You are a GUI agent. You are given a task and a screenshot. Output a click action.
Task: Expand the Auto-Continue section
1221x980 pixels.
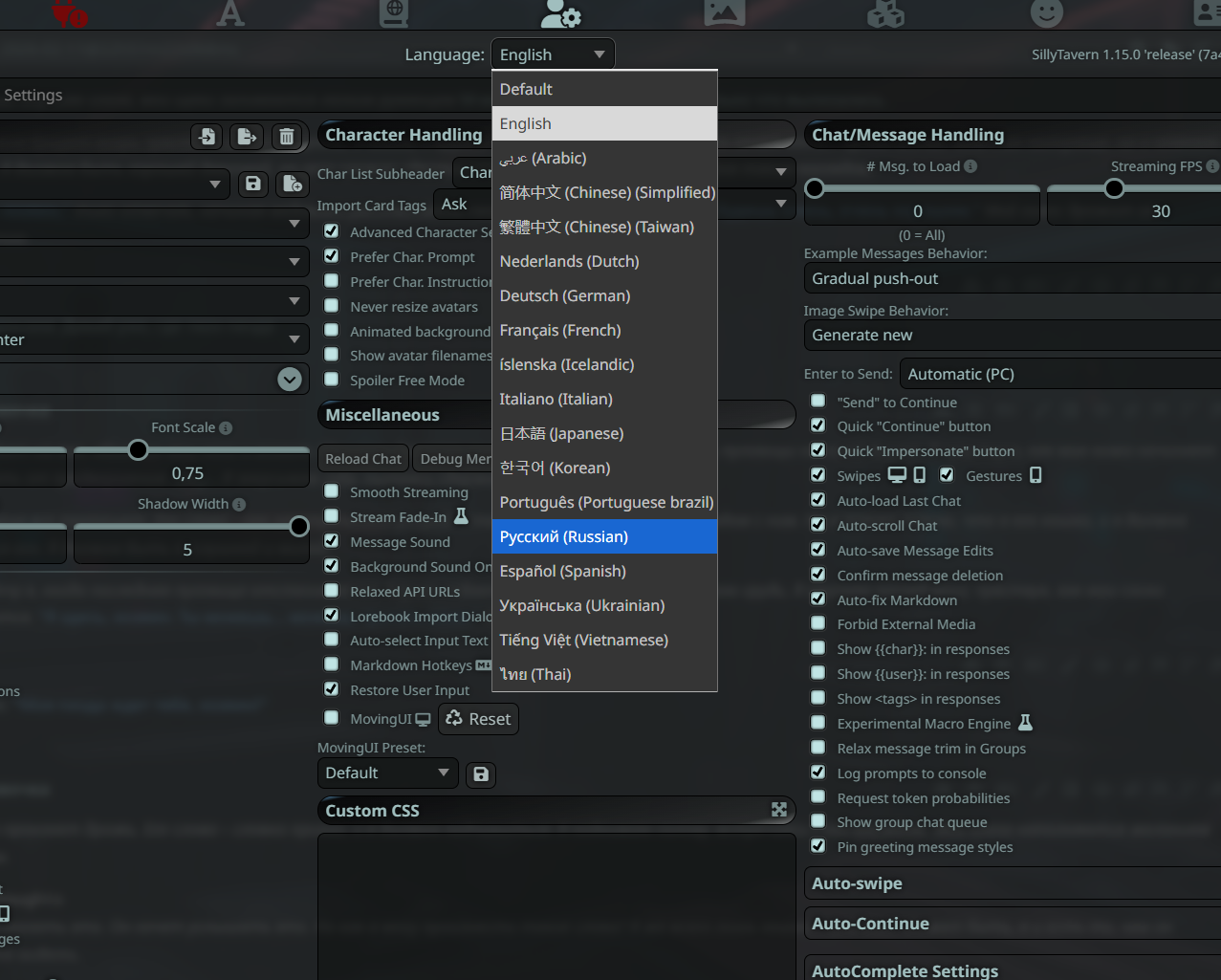[1013, 924]
